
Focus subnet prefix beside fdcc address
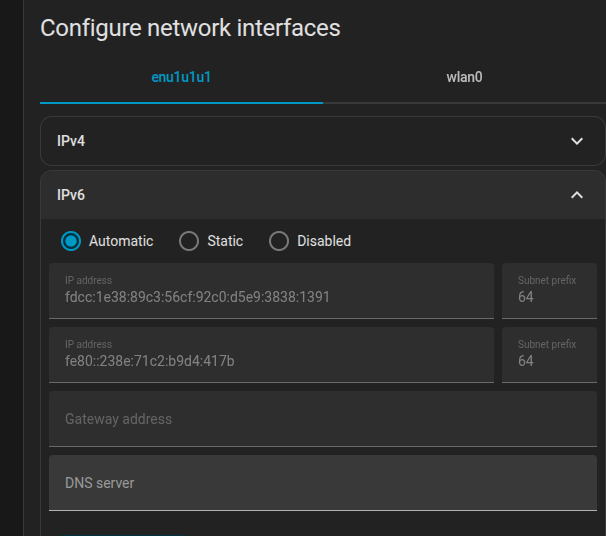549,291
